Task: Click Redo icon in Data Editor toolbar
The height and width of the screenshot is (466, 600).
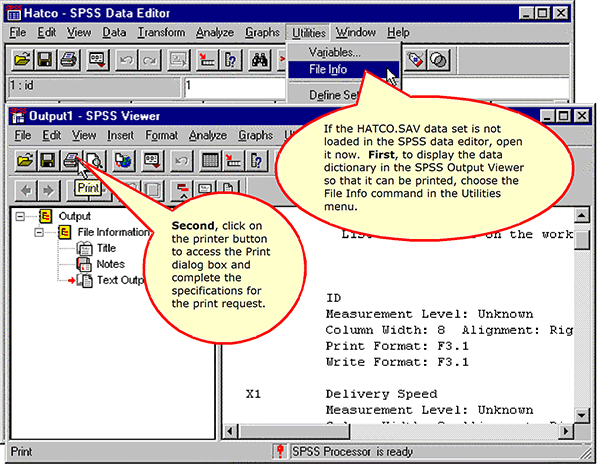Action: [150, 60]
